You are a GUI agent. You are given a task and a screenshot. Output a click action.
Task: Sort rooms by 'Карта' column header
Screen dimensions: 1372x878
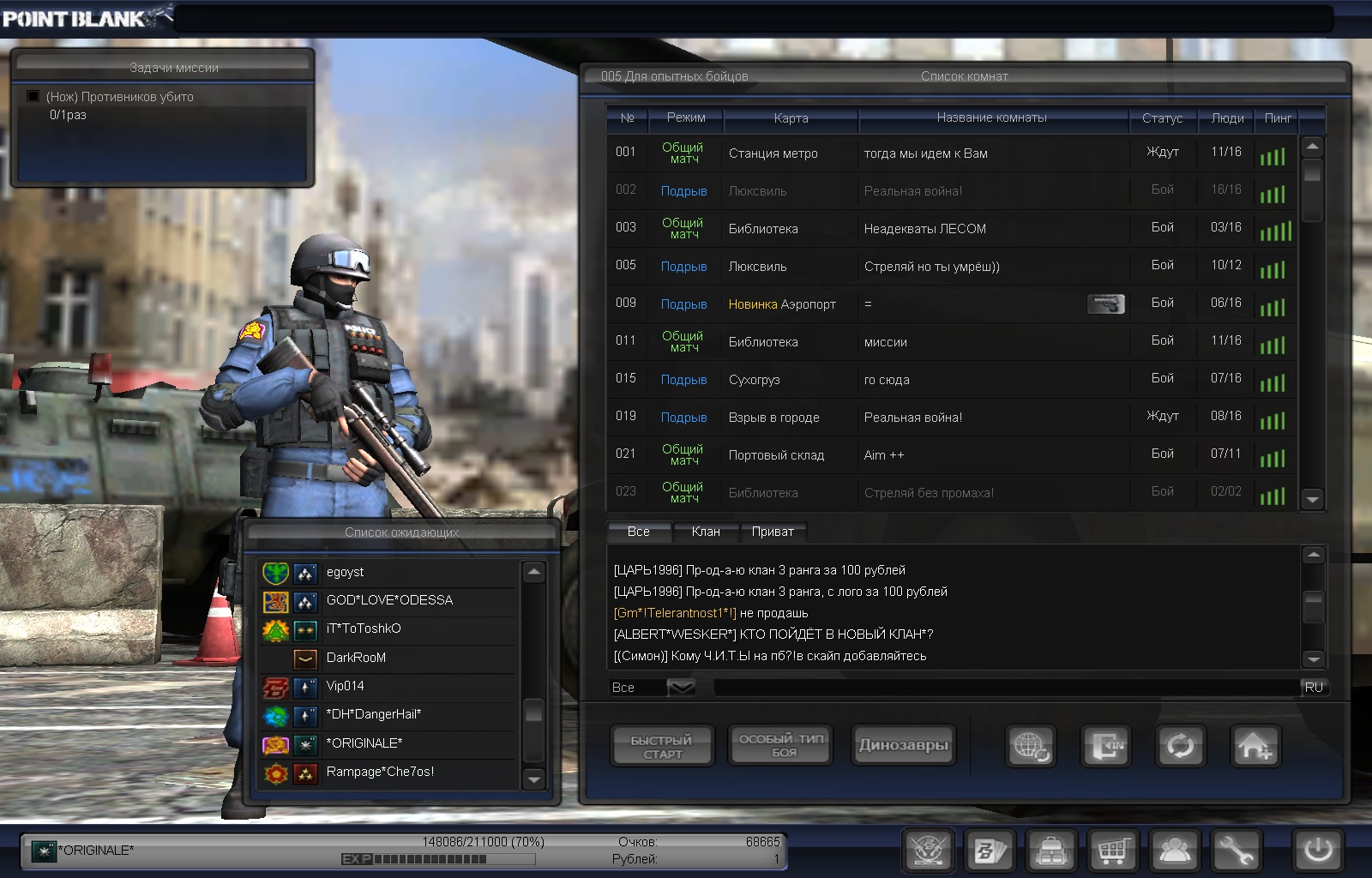coord(791,117)
